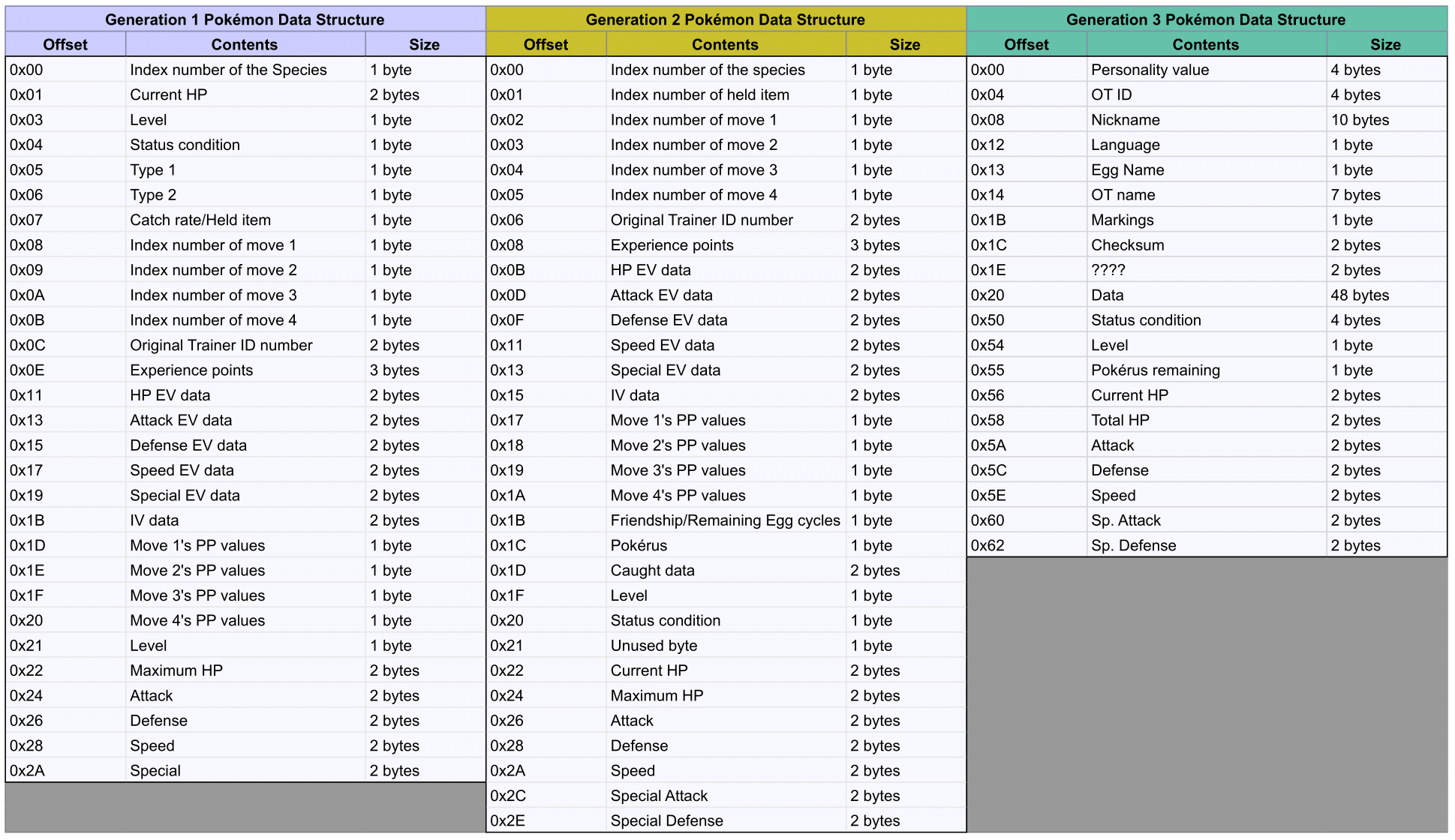Click the 'Total HP' cell
The height and width of the screenshot is (840, 1455).
[1207, 420]
